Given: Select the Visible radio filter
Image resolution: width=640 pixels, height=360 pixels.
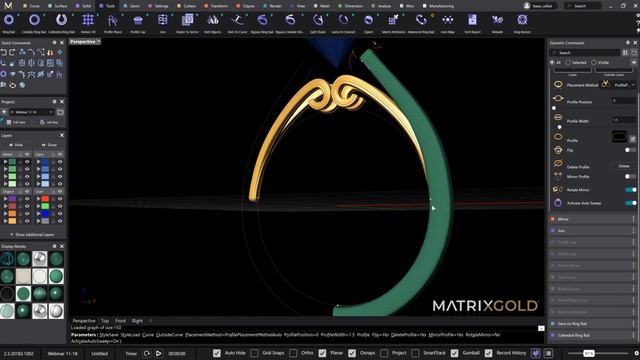Looking at the screenshot, I should 594,62.
